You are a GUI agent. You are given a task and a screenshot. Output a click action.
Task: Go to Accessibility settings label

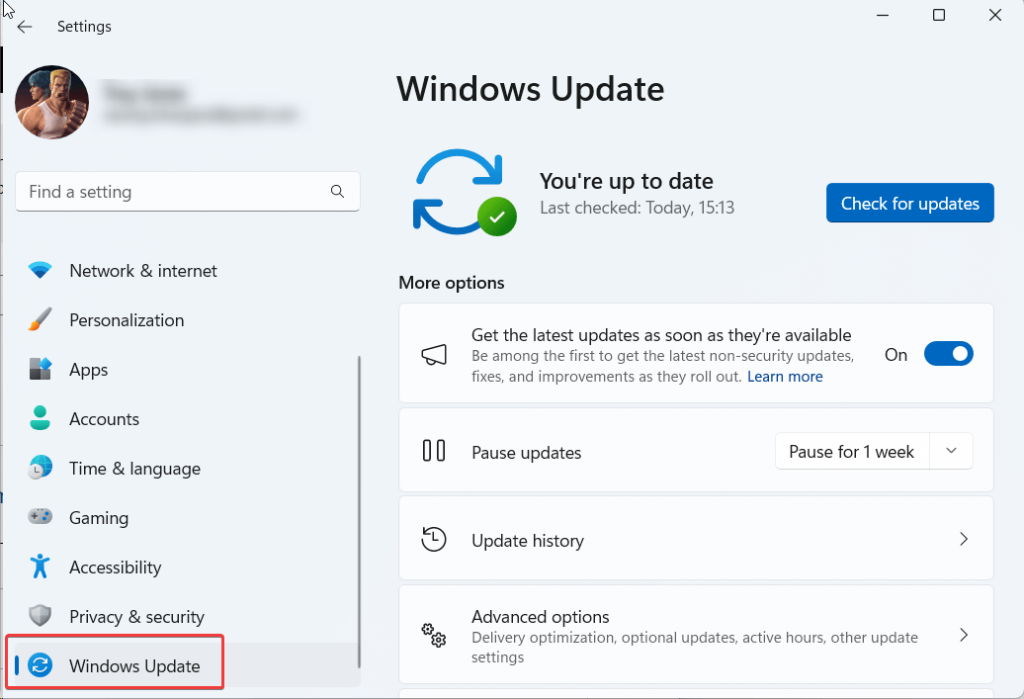click(115, 567)
